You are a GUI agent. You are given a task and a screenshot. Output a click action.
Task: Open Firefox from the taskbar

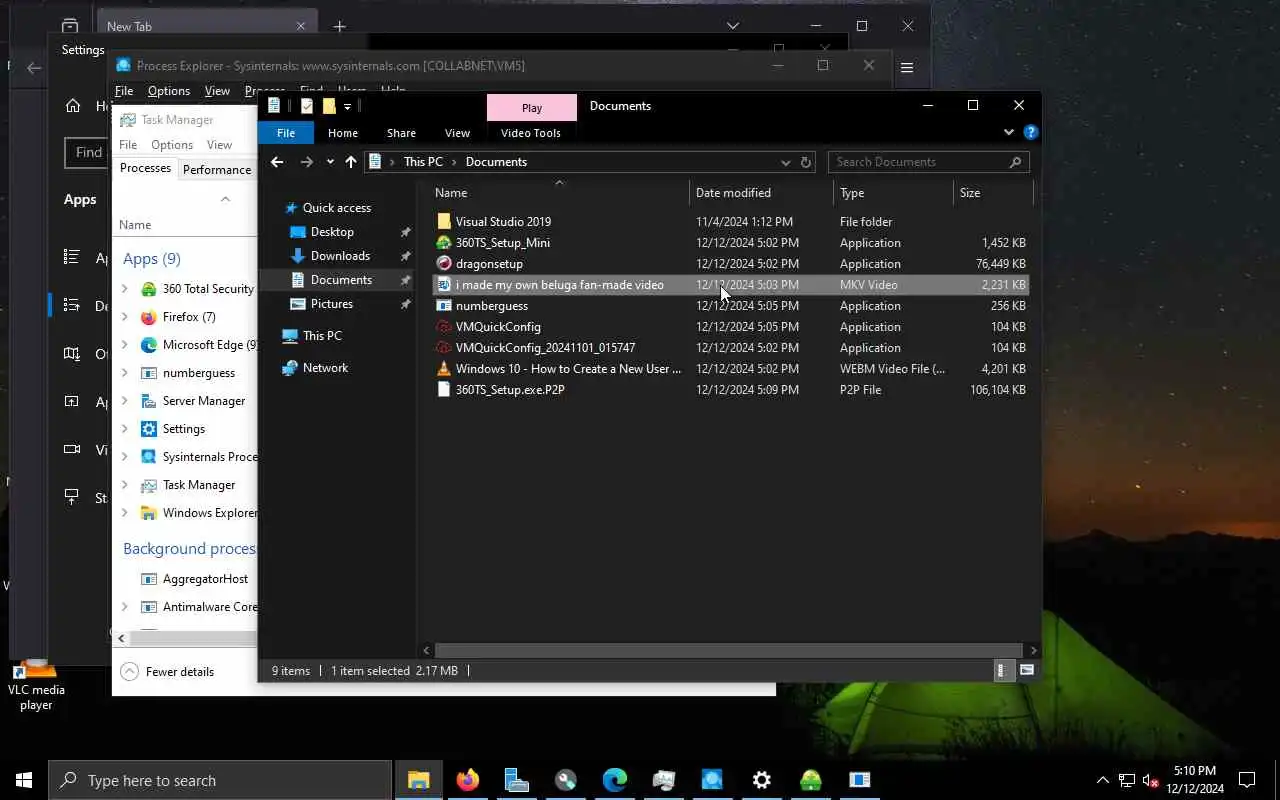468,780
